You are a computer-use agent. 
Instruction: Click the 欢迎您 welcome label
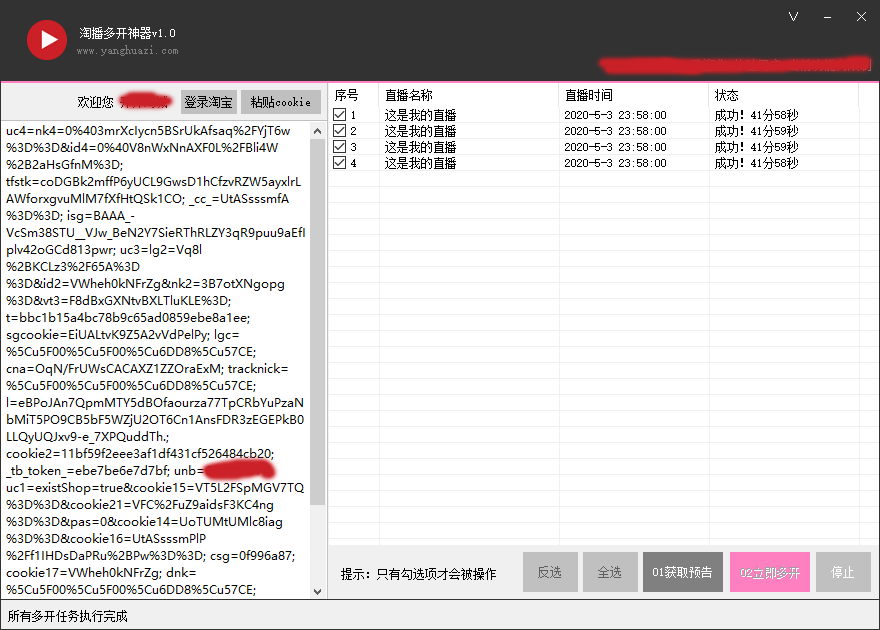click(95, 102)
